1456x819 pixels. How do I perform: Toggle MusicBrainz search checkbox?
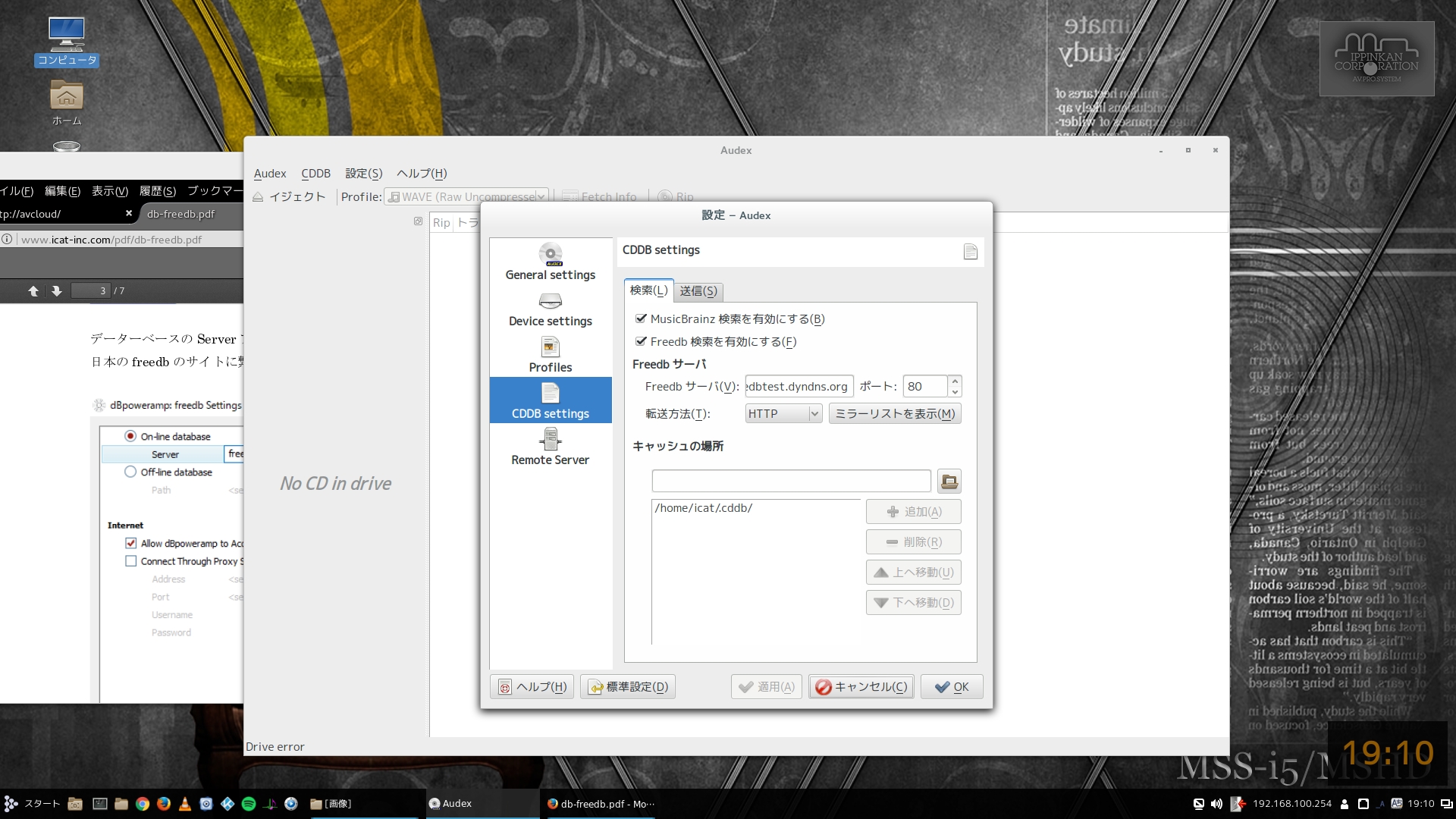tap(642, 318)
